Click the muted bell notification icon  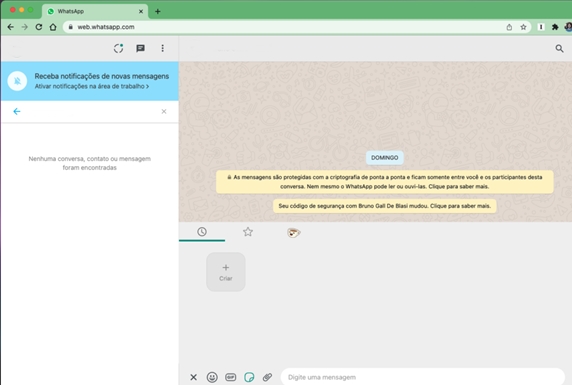pos(17,81)
